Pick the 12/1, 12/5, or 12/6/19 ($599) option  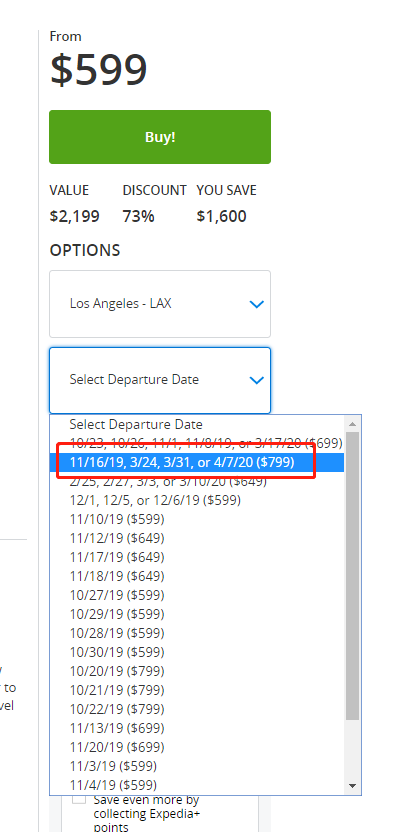[197, 500]
